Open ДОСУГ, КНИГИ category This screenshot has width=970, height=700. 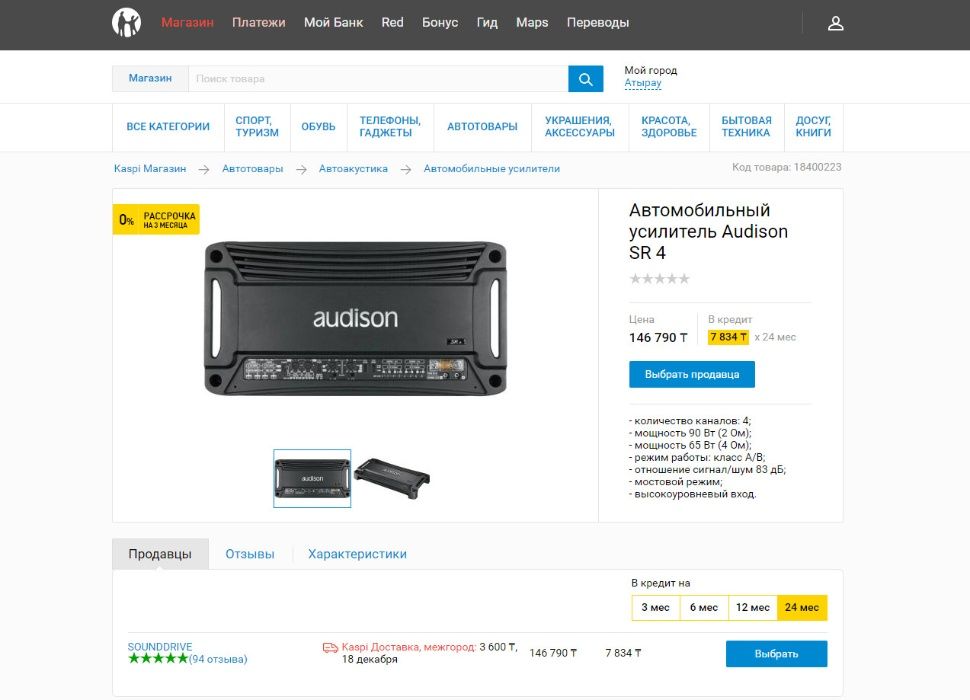point(813,127)
